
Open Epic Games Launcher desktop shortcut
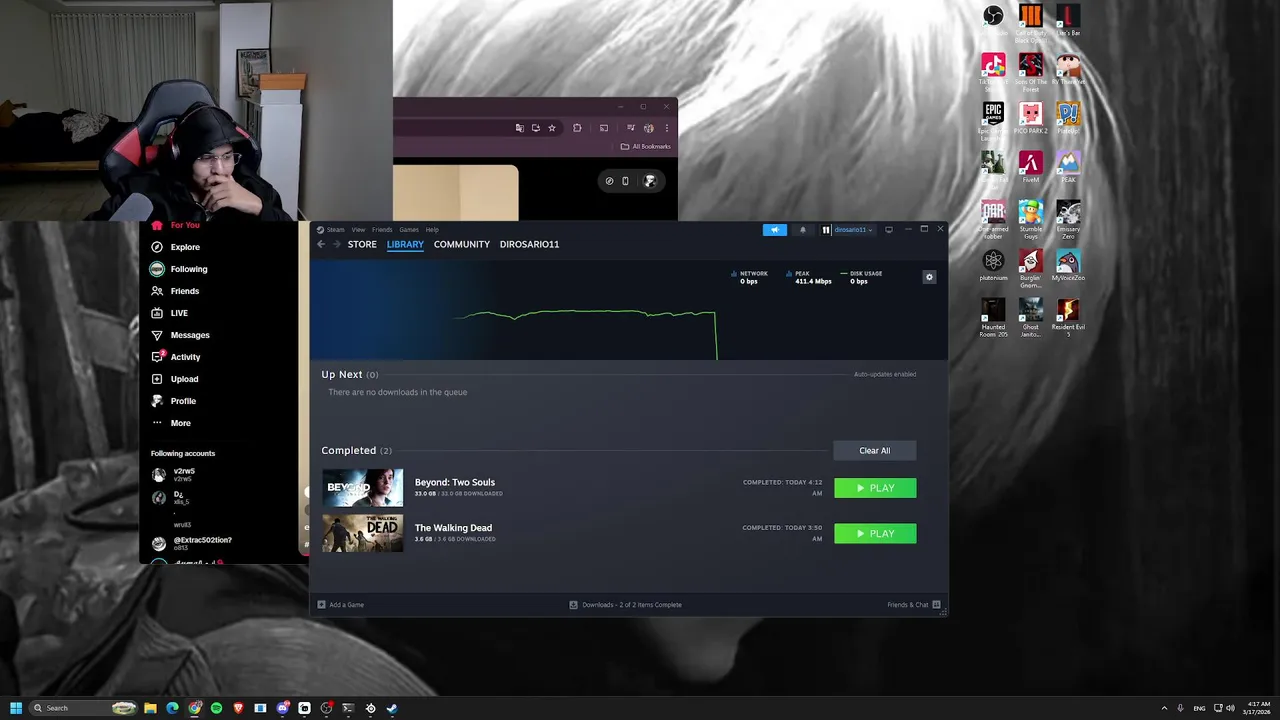[x=993, y=120]
